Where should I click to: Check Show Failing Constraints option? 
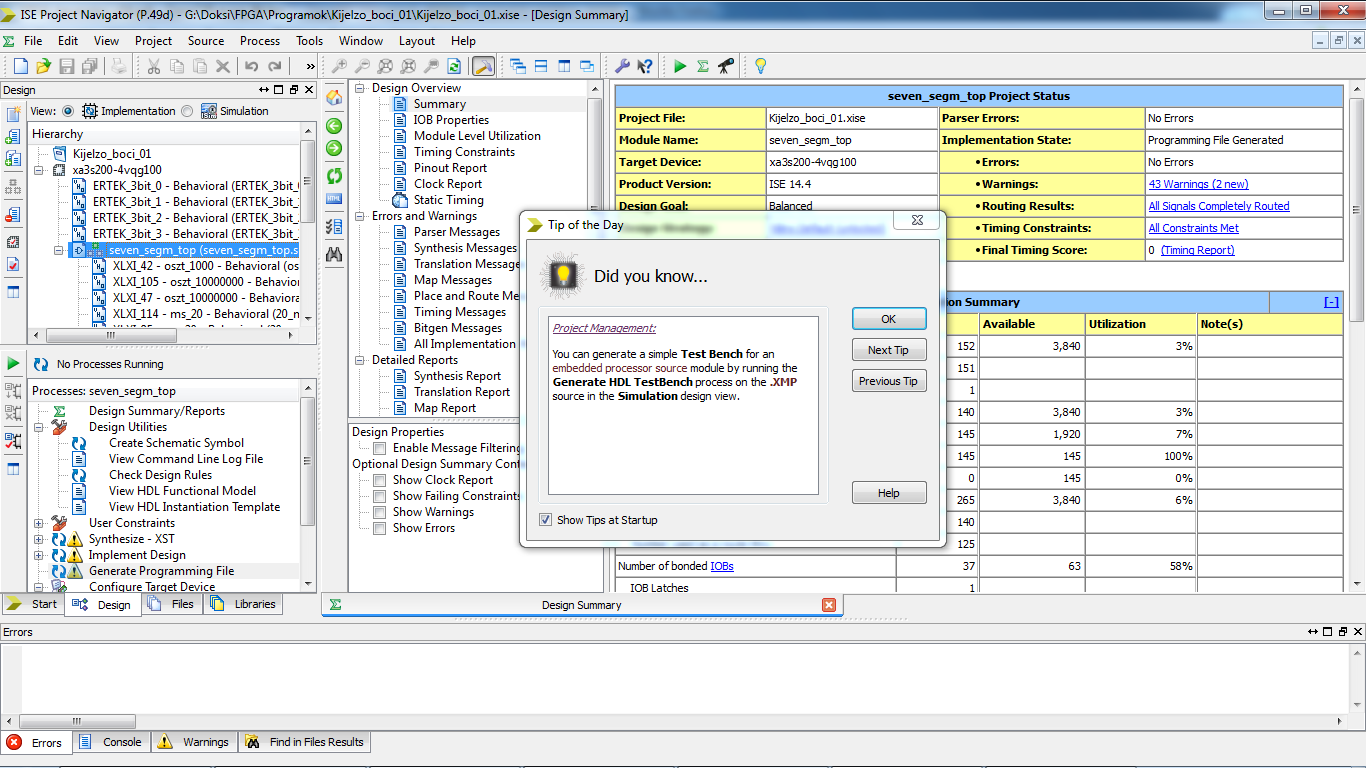(379, 496)
